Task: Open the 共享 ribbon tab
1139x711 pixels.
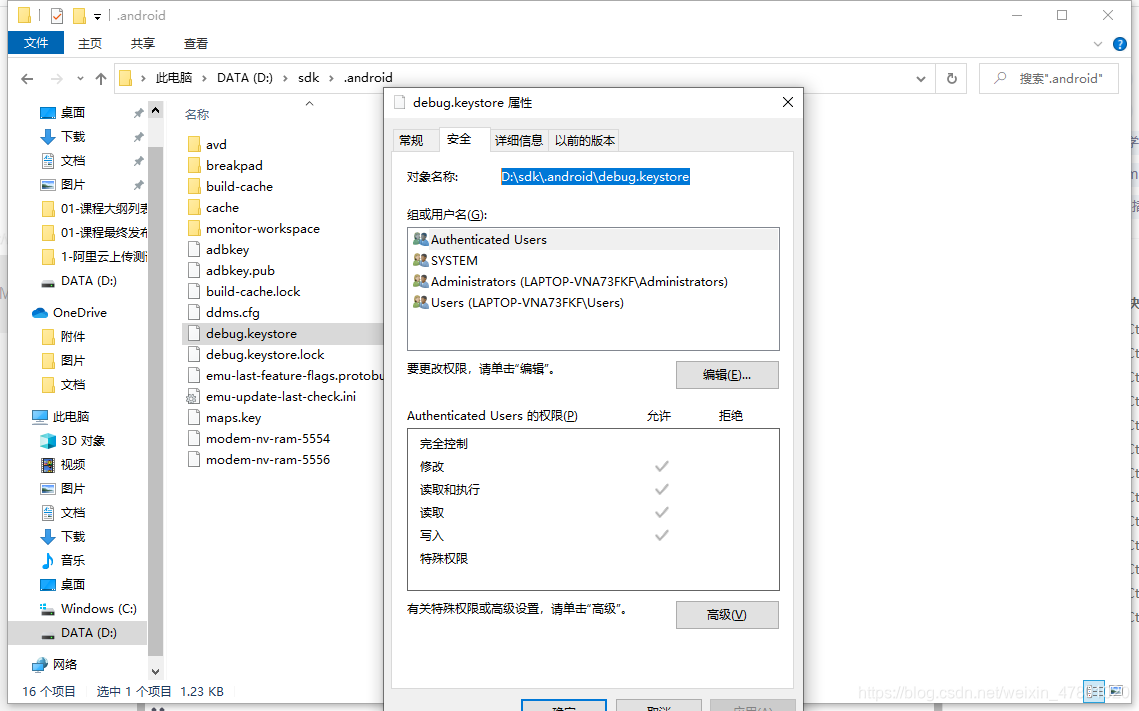Action: (x=141, y=43)
